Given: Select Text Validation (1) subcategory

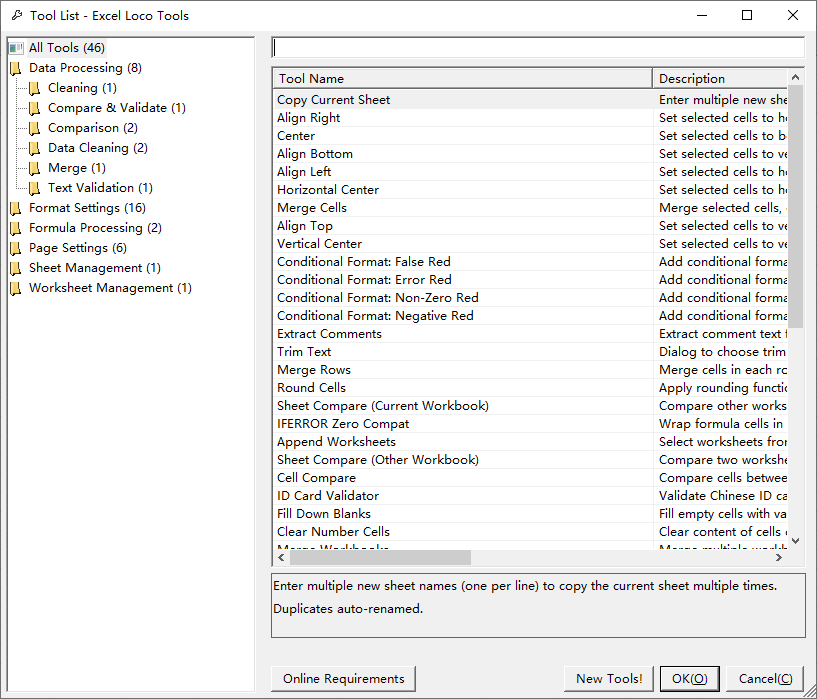Looking at the screenshot, I should click(100, 188).
